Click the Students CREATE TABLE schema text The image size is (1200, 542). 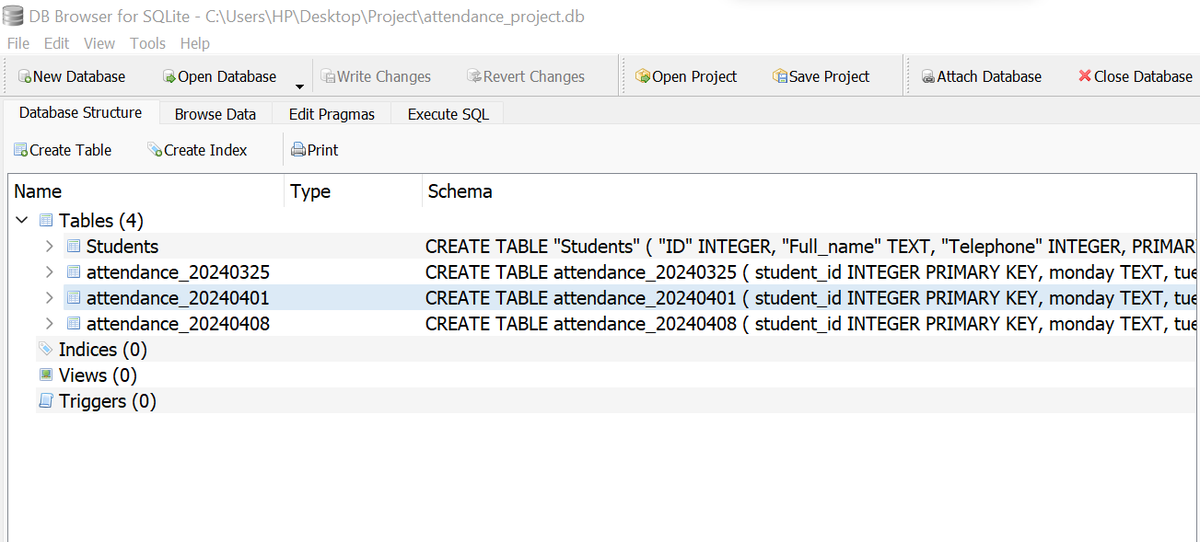[811, 246]
